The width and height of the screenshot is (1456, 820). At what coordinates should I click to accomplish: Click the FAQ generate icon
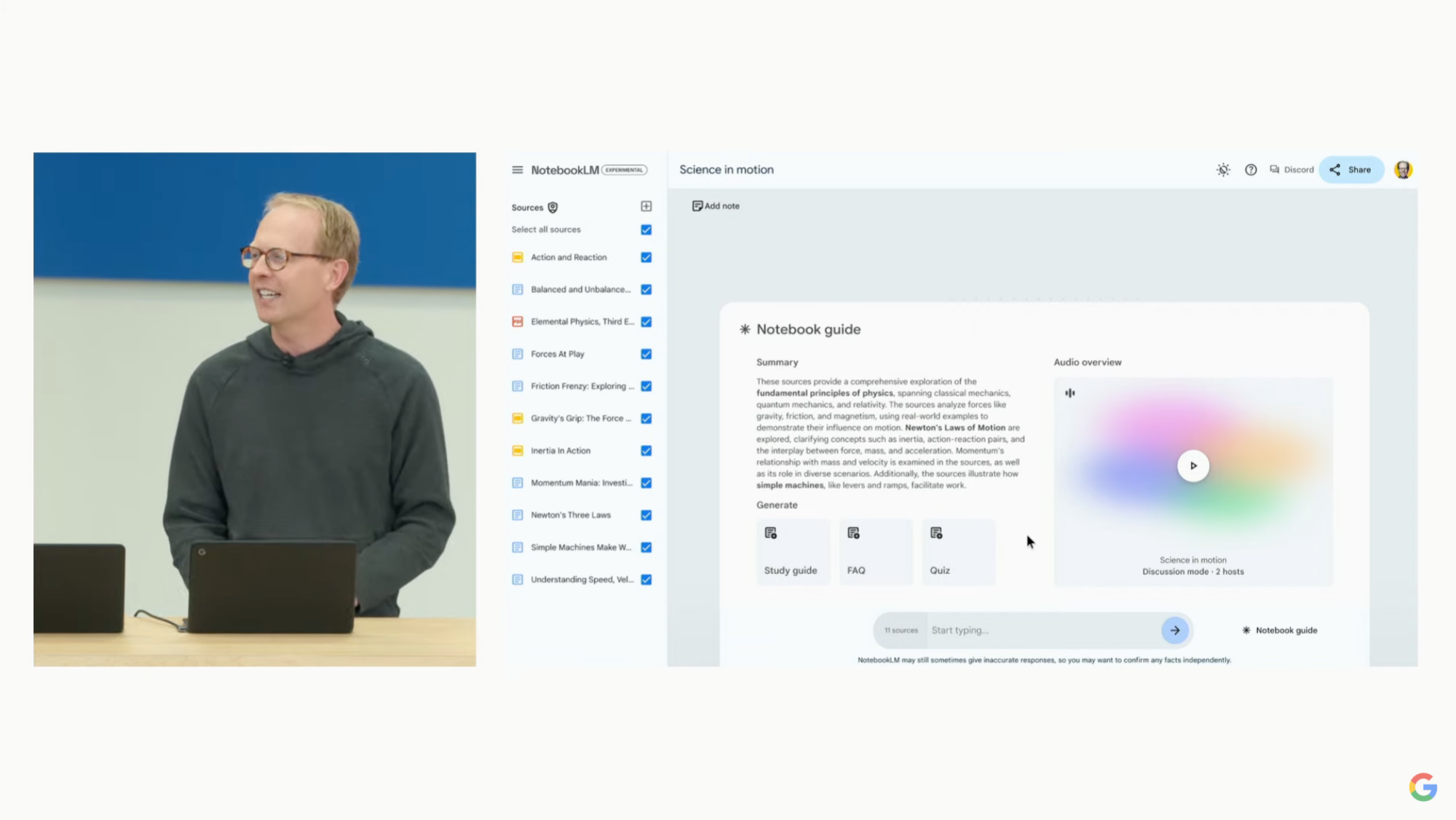coord(854,533)
